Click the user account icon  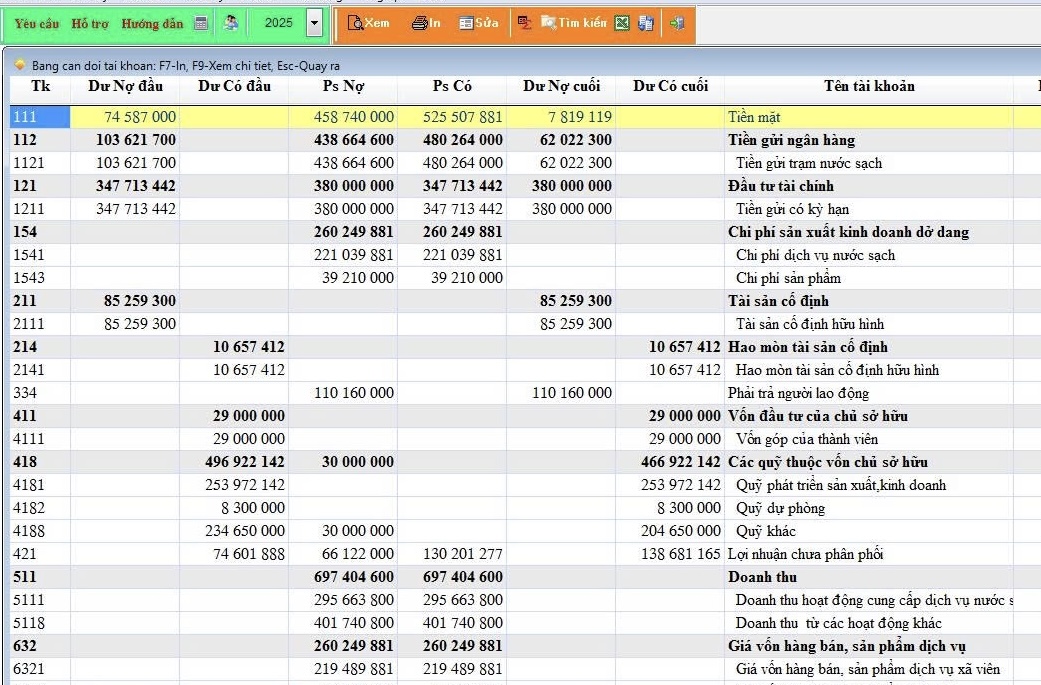pos(231,23)
